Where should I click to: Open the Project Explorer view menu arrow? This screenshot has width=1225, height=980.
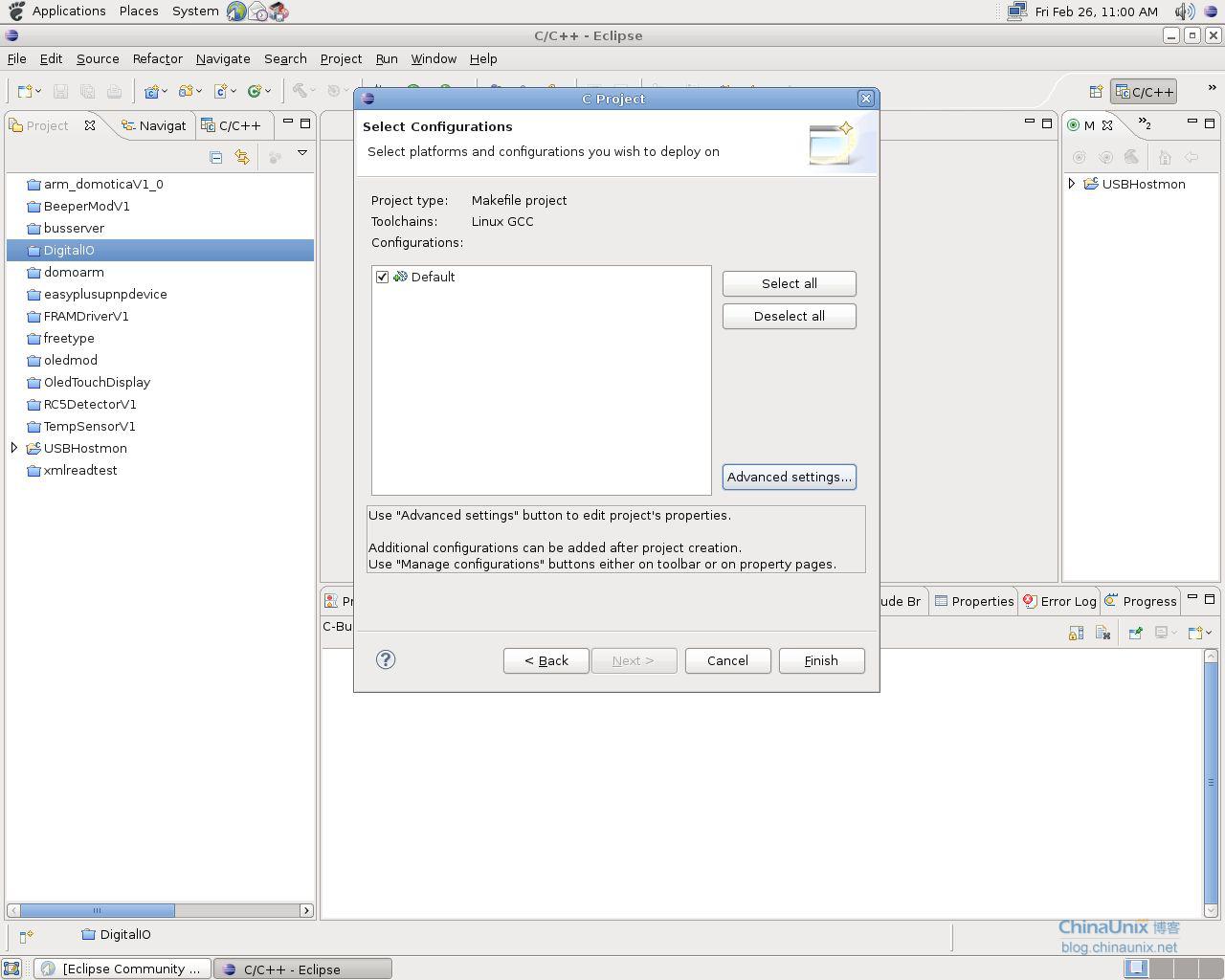(x=302, y=153)
